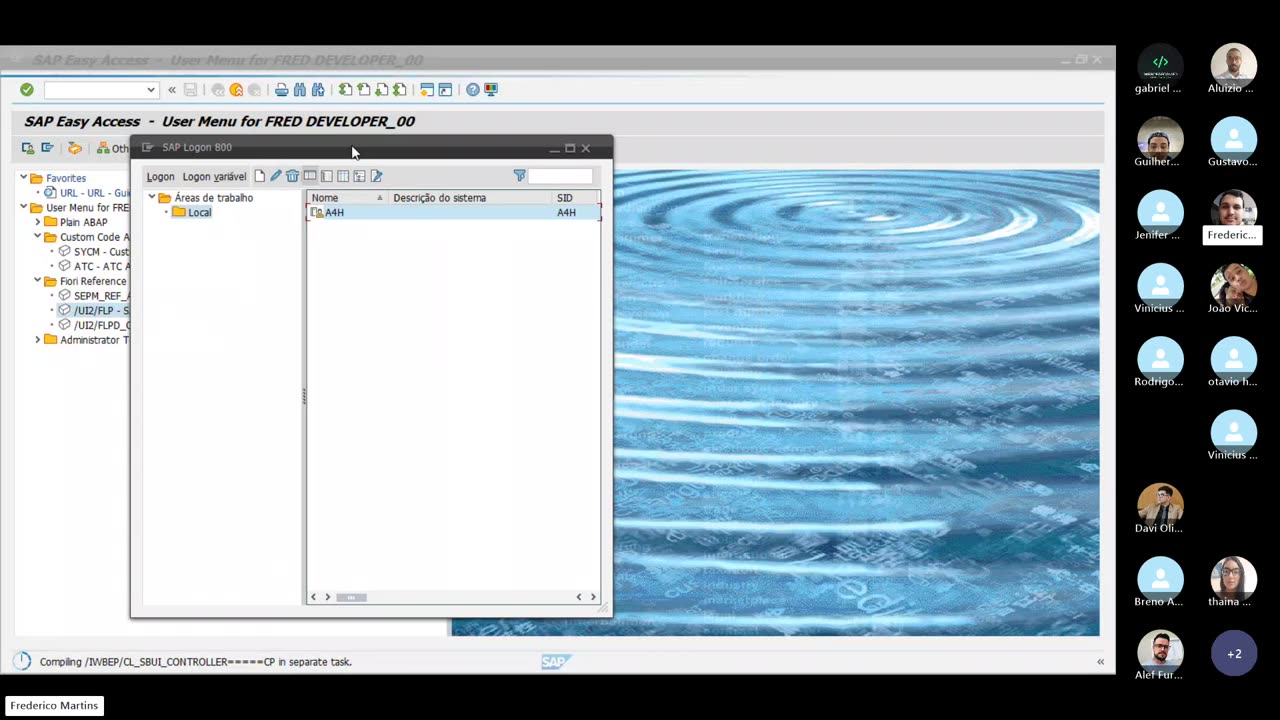1280x720 pixels.
Task: Click the edit document icon in SAP Logon toolbar
Action: (x=376, y=176)
